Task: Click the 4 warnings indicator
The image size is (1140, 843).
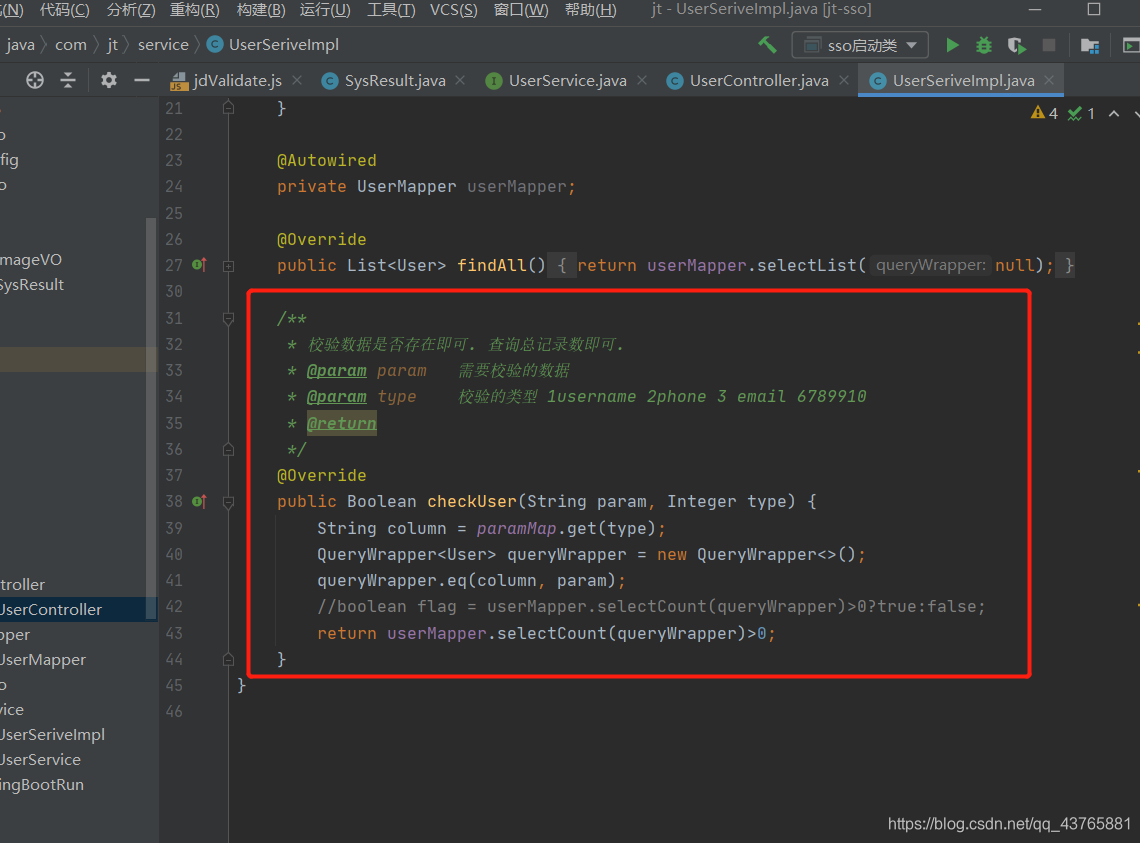Action: click(1044, 113)
